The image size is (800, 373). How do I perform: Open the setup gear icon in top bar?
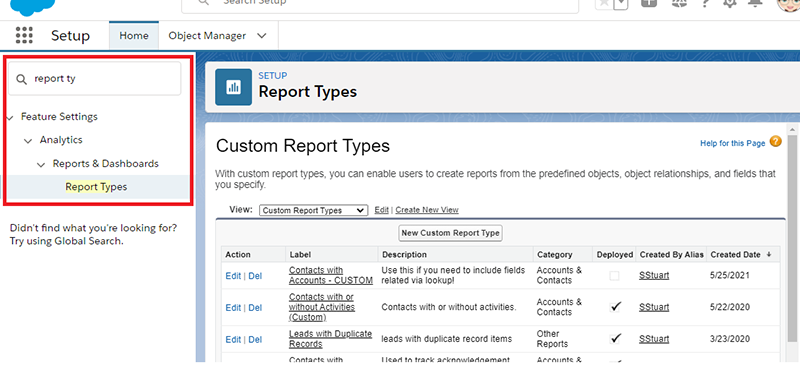click(x=730, y=3)
